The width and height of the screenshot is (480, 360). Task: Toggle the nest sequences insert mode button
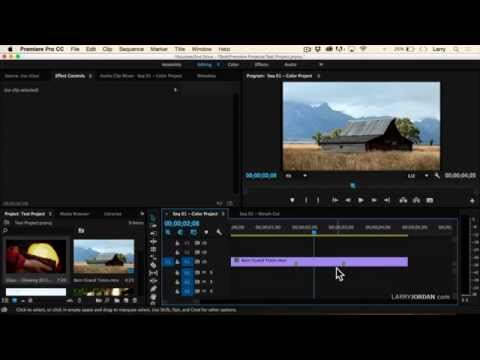(168, 232)
